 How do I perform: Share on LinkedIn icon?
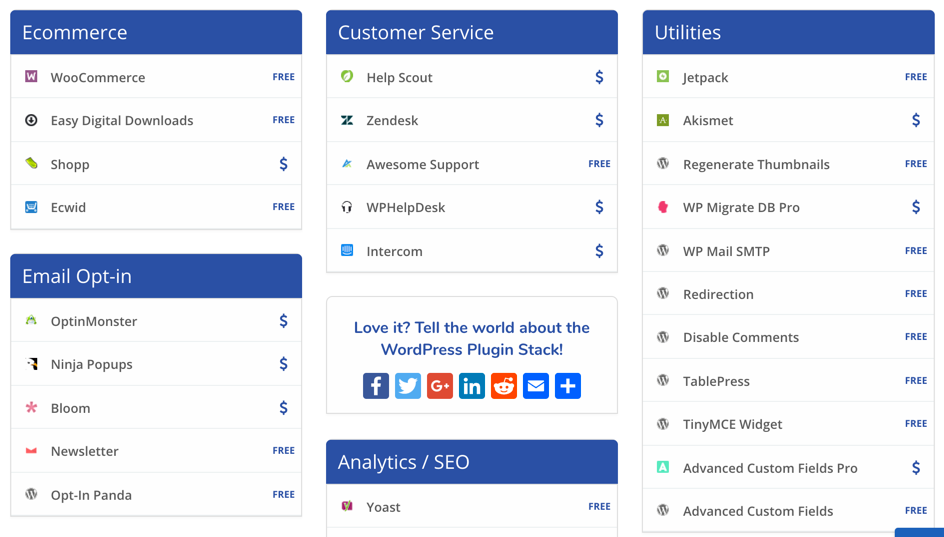[472, 386]
